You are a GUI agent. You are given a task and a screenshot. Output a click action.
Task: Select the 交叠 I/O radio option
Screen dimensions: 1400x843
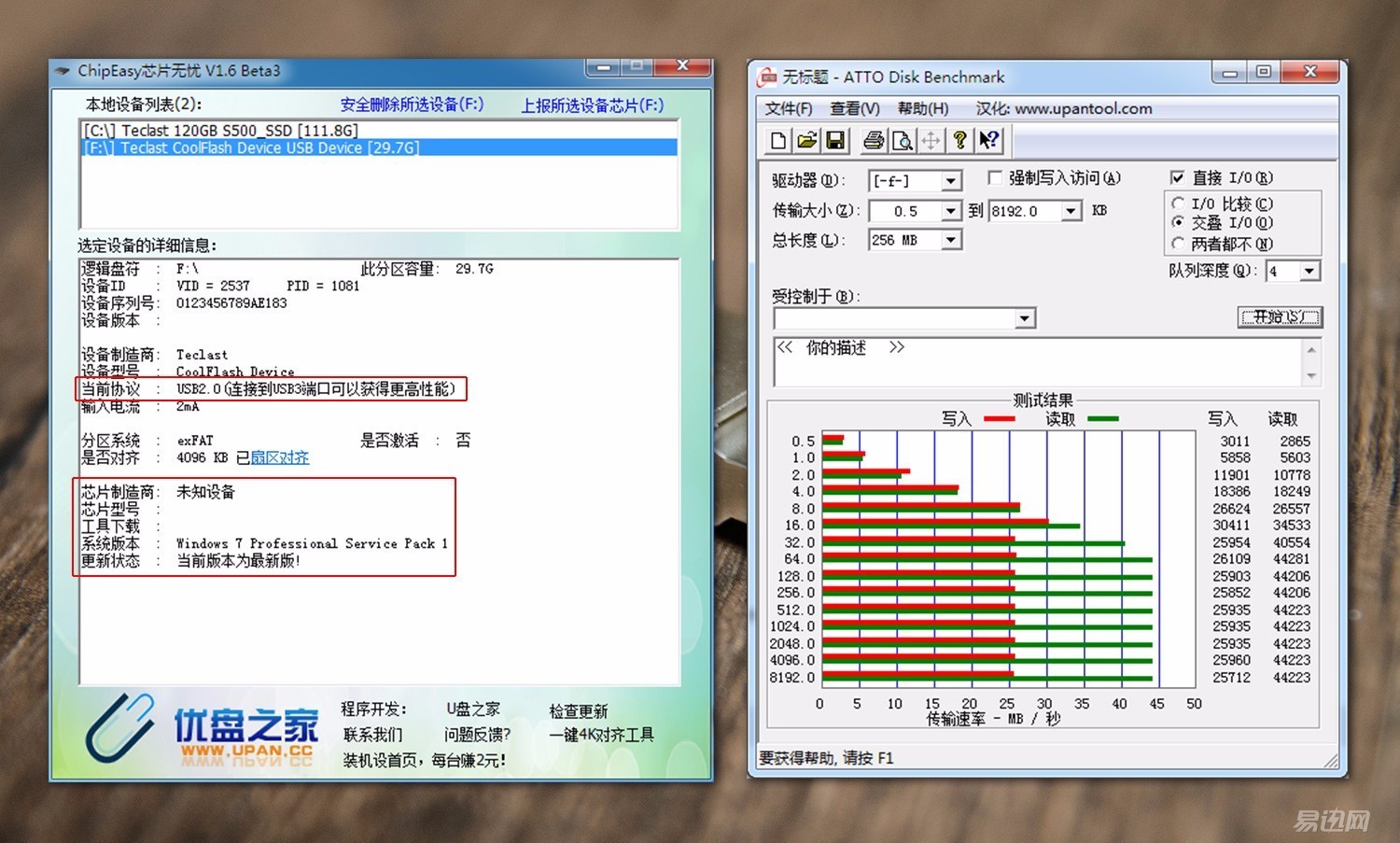pyautogui.click(x=1178, y=222)
